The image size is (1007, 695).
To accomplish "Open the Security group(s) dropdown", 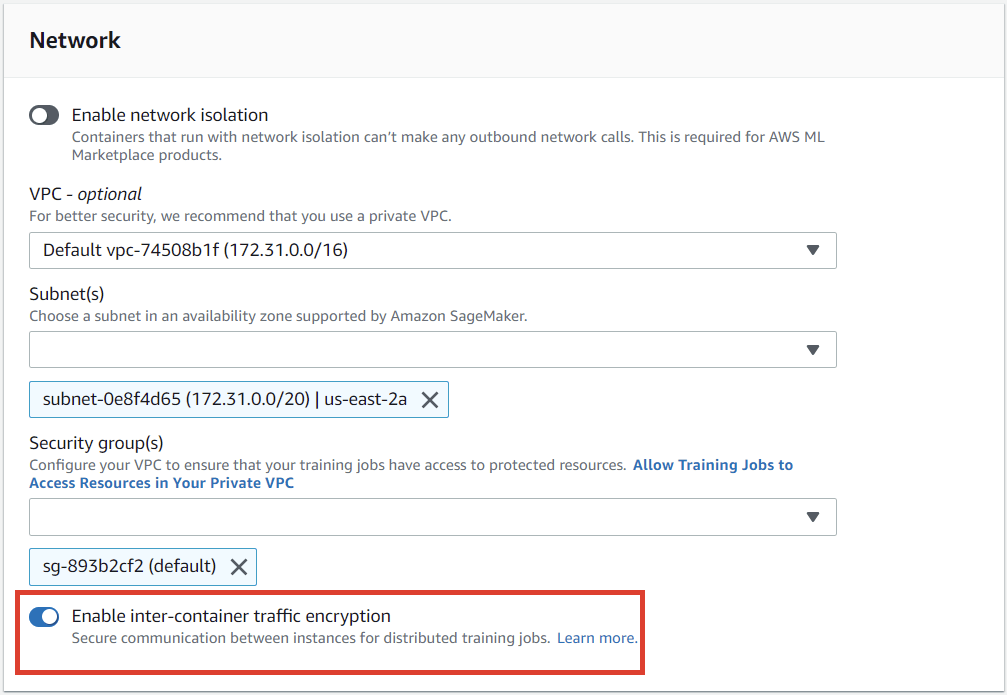I will tap(433, 517).
